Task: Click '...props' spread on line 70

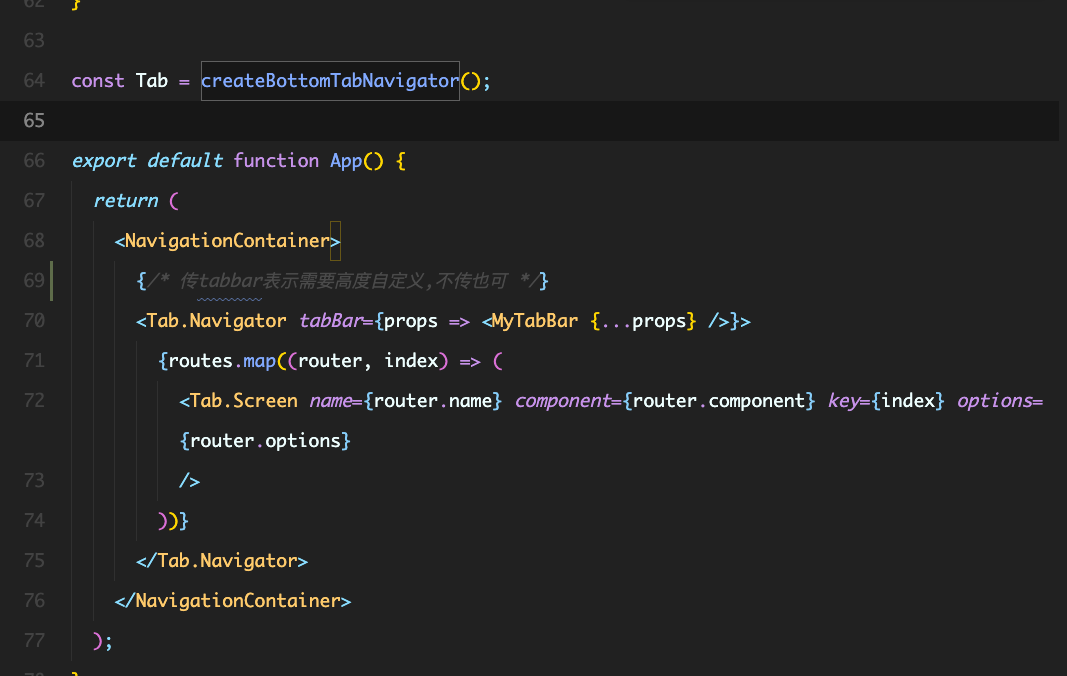Action: click(x=644, y=321)
